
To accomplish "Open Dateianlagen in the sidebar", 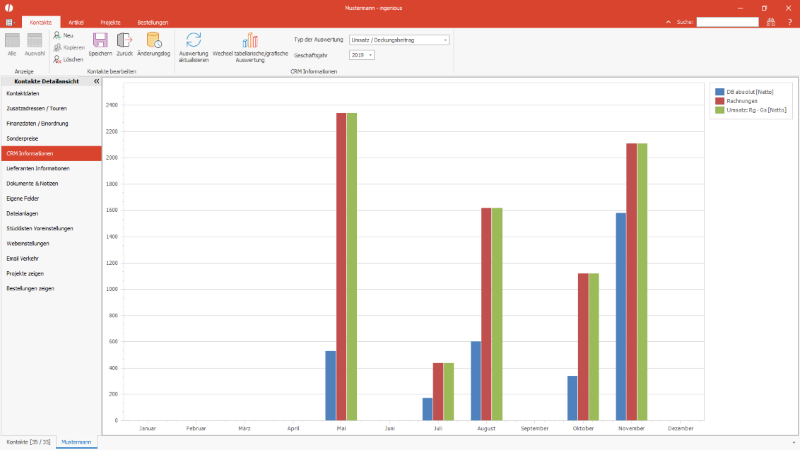I will pyautogui.click(x=51, y=214).
